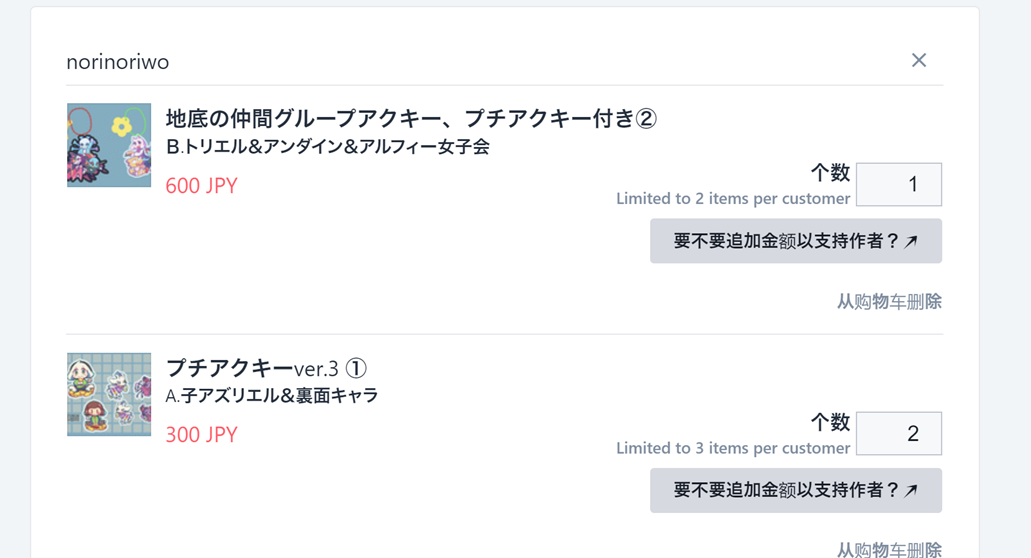Click the "Limited to 3 items per customer" note
1031x558 pixels.
click(732, 448)
